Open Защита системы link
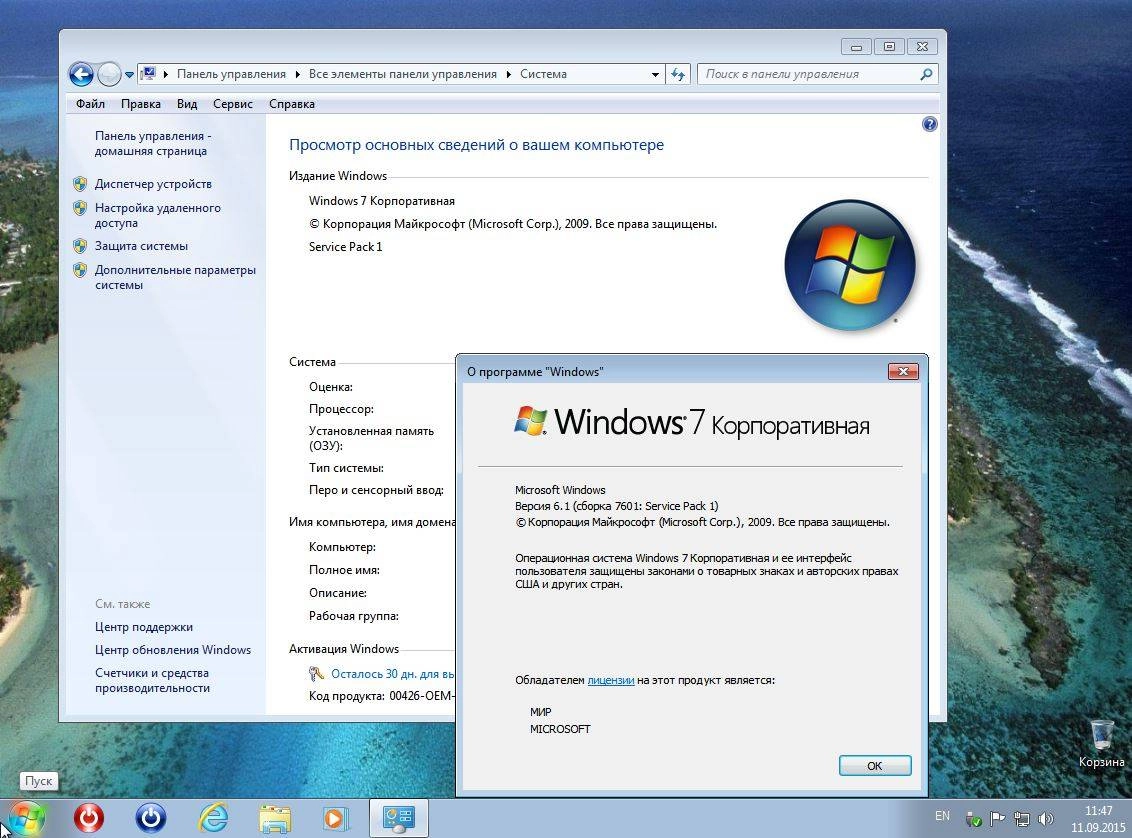 click(142, 246)
